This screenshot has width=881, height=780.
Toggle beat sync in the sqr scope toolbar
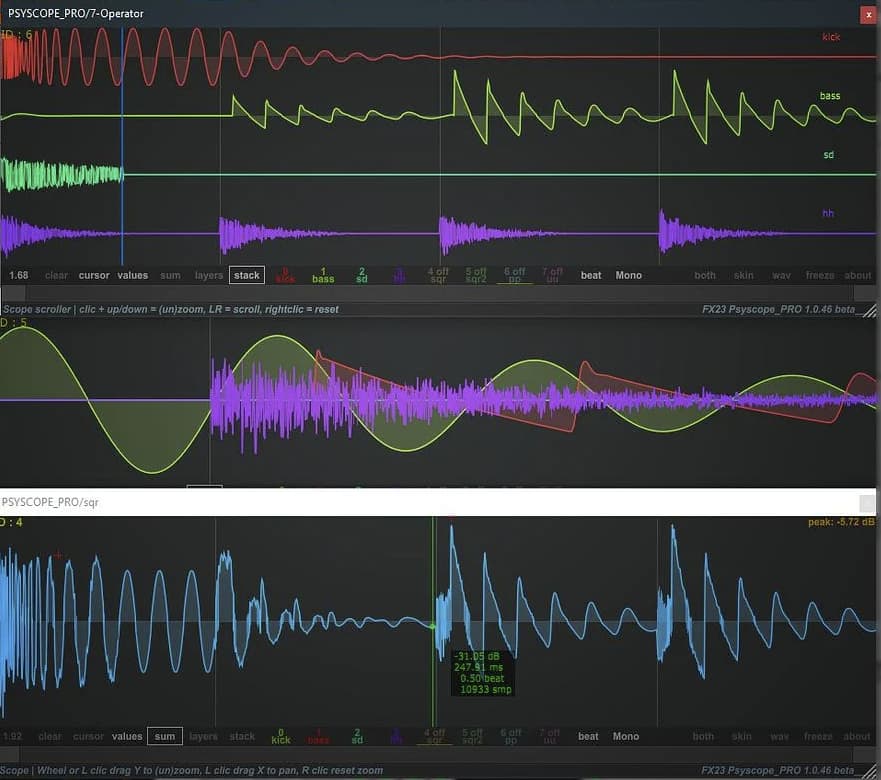pyautogui.click(x=588, y=737)
